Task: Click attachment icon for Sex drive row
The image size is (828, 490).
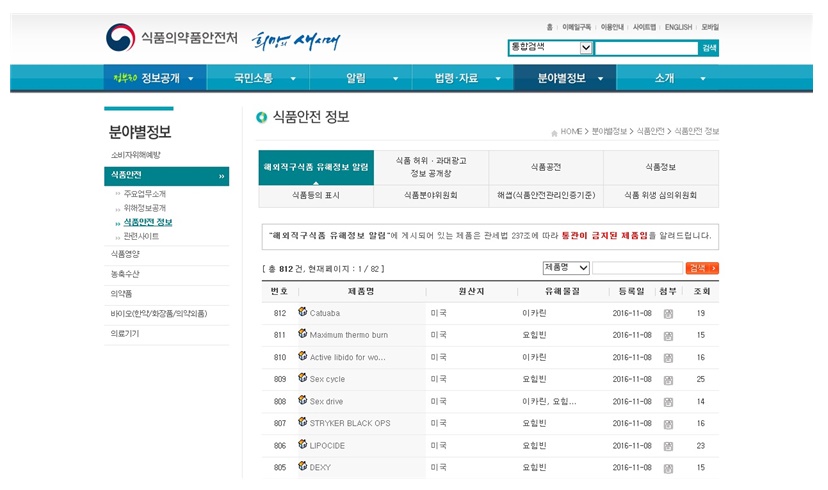Action: tap(668, 401)
